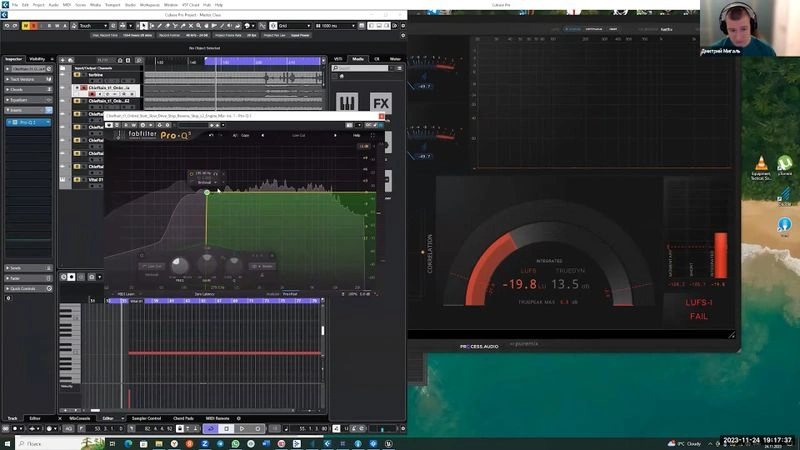Select the Pro-Q 3 insert slot
The height and width of the screenshot is (450, 800).
(x=28, y=122)
